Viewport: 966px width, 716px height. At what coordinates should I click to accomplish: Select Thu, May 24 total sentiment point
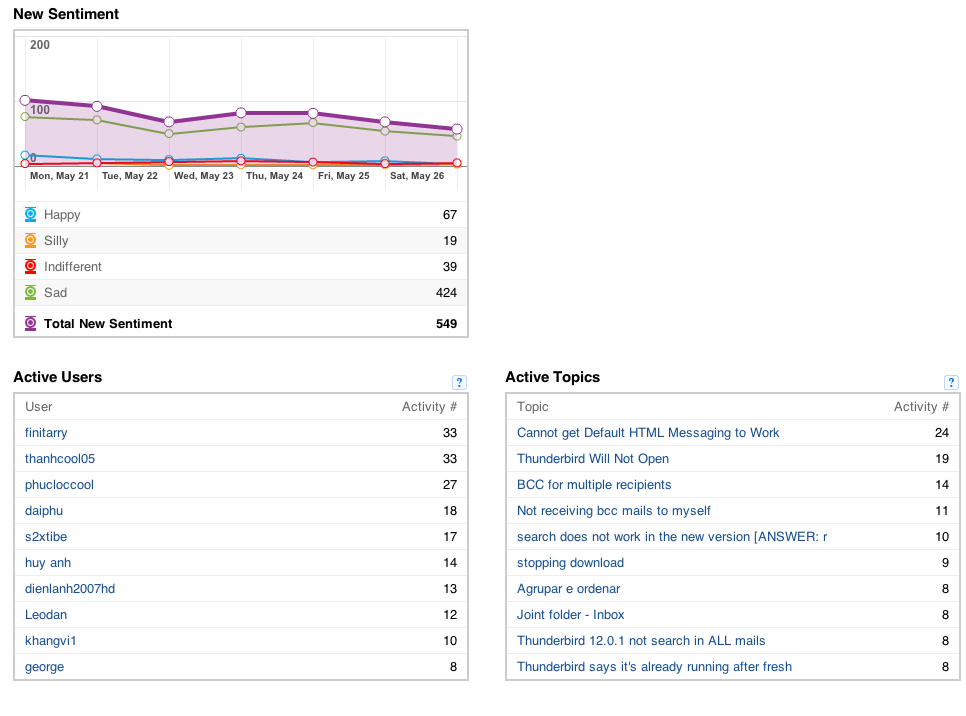241,113
